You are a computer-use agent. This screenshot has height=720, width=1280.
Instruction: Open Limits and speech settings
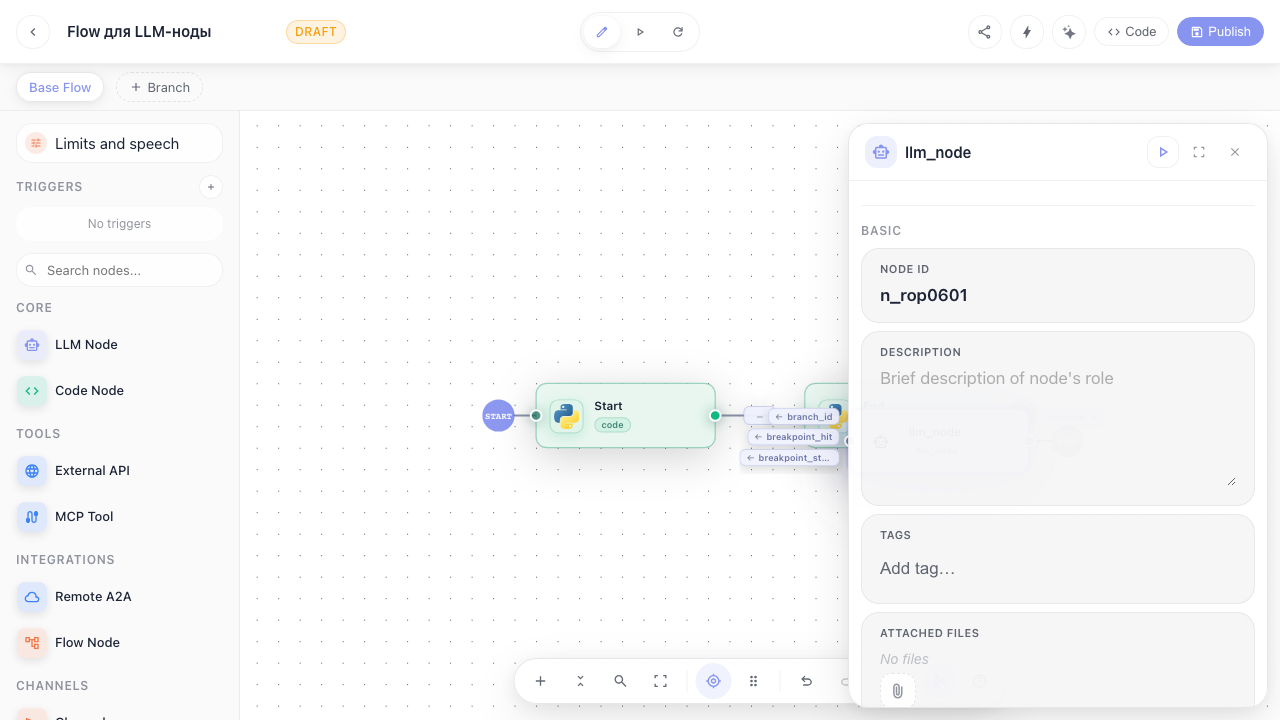point(119,143)
